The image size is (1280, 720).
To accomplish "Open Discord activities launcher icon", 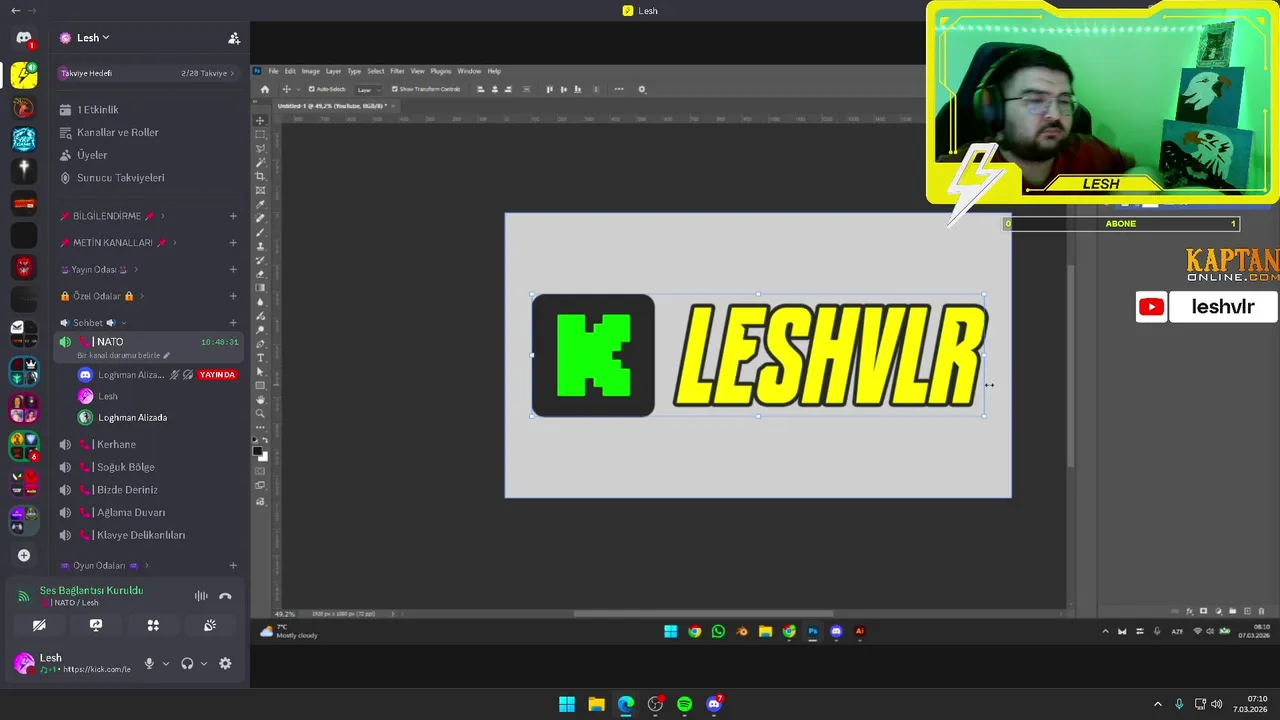I will coord(153,625).
